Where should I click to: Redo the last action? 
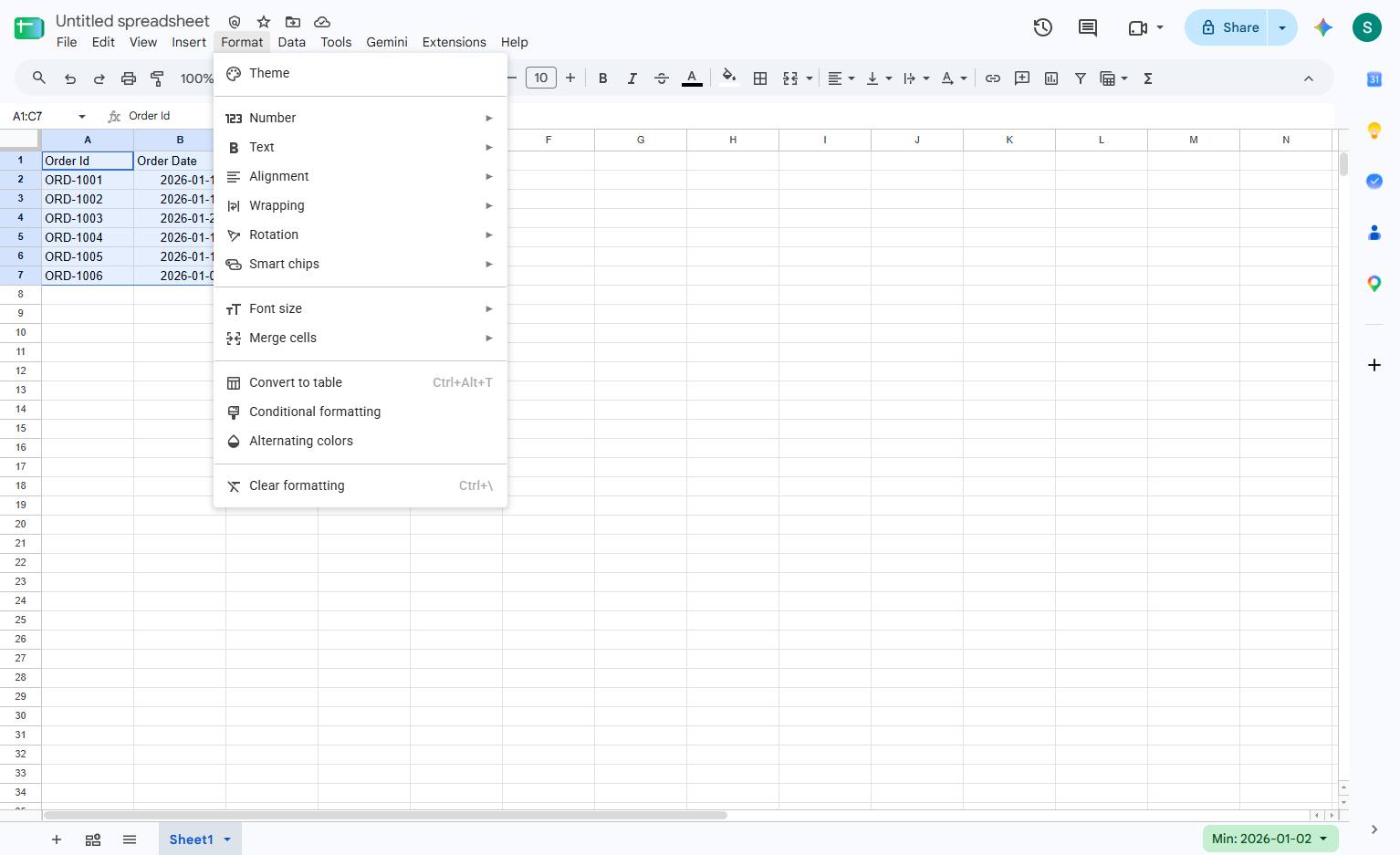tap(99, 78)
